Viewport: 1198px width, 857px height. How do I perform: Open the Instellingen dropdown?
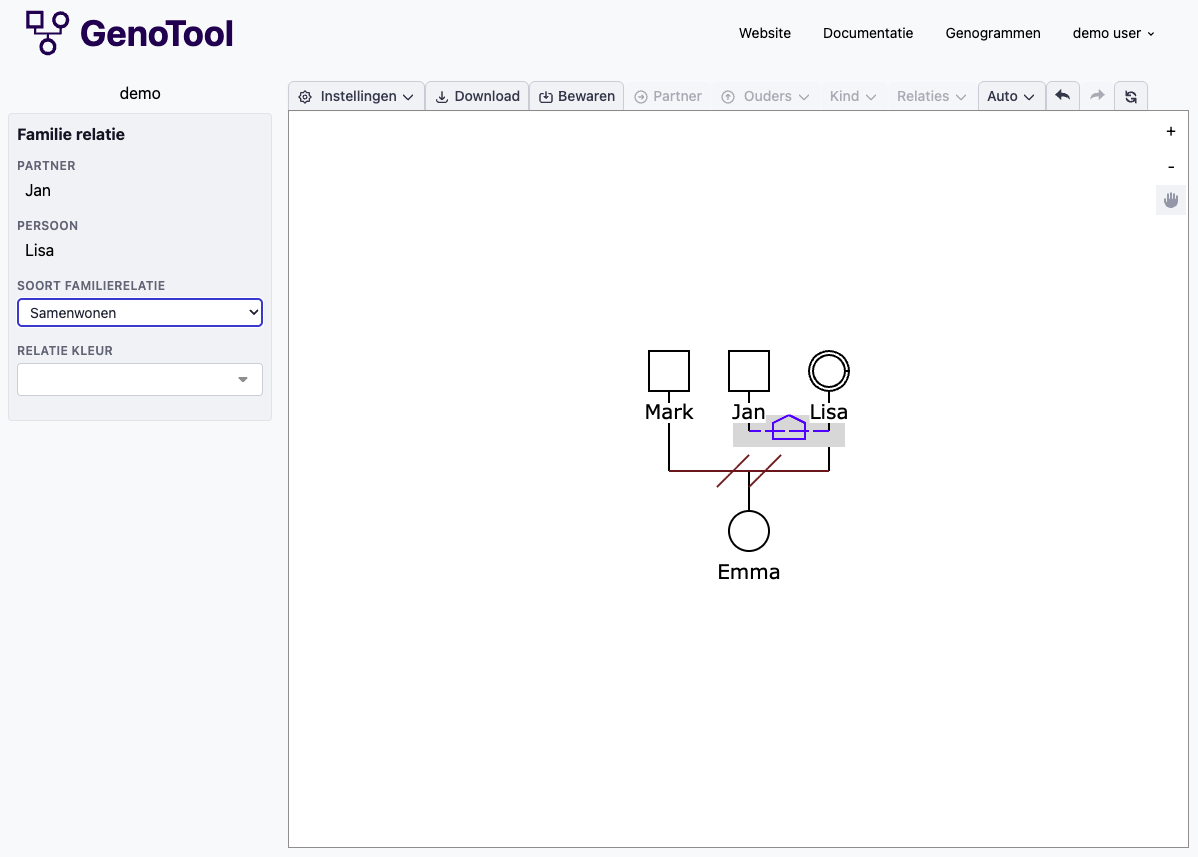click(x=356, y=96)
